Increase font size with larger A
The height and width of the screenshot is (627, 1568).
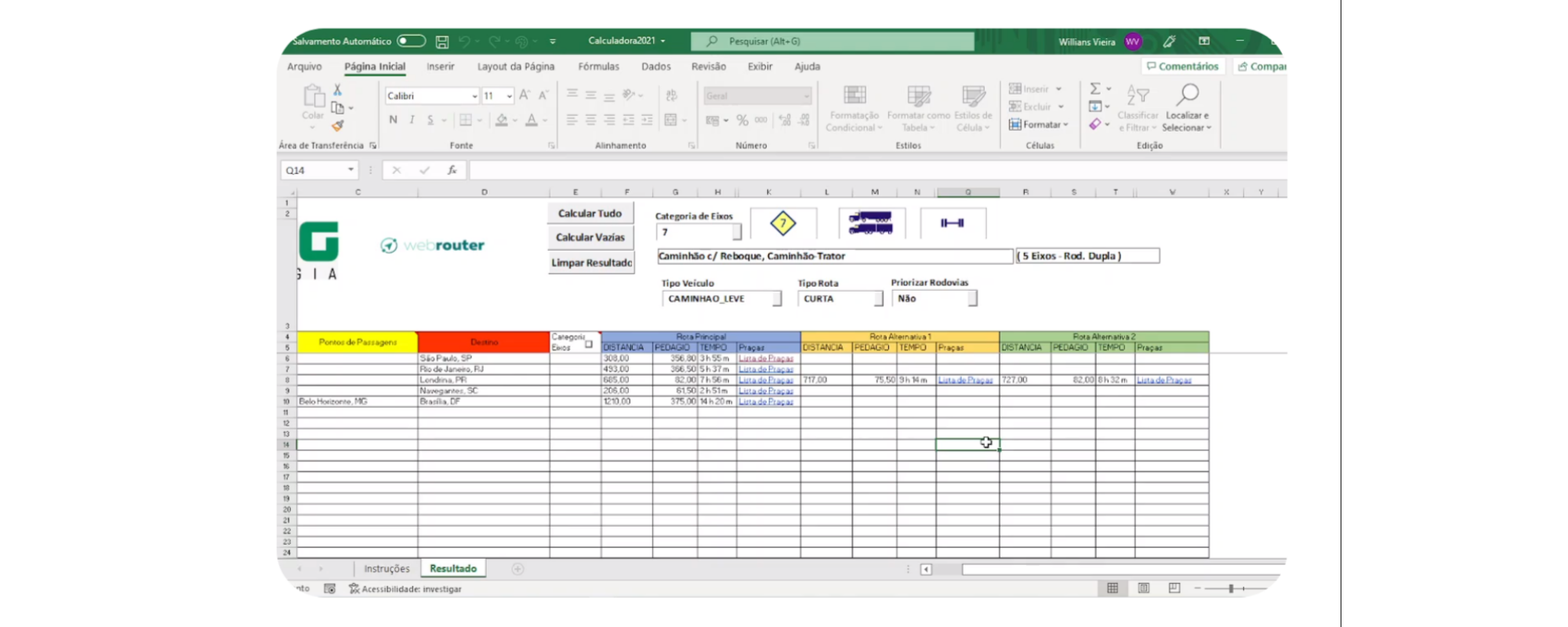(x=524, y=95)
